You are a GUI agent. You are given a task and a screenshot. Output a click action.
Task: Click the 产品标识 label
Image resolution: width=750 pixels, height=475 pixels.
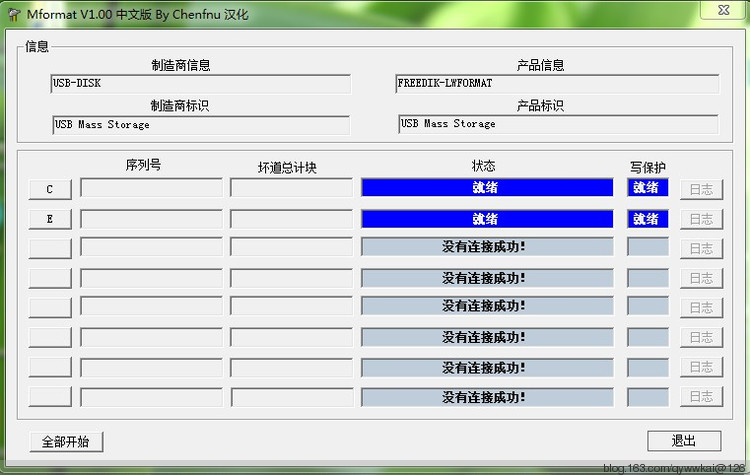(540, 106)
